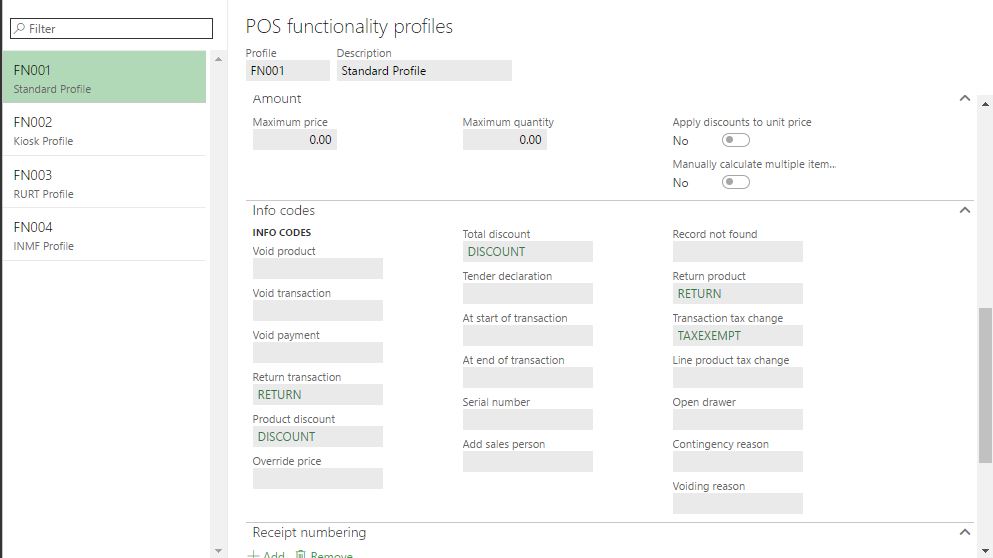Click the main form vertical scrollbar

coord(985,385)
